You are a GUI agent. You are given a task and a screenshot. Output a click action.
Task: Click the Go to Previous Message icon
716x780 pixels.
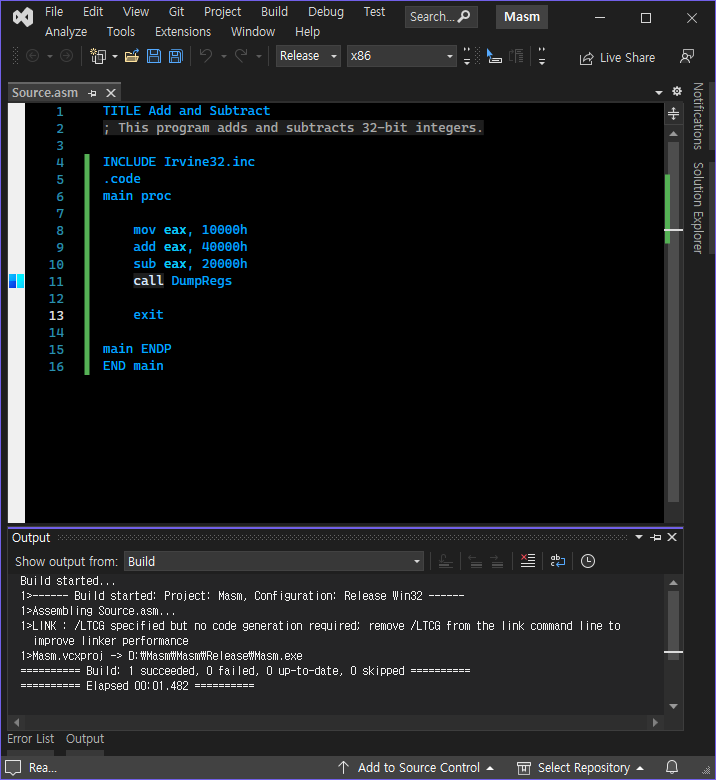[476, 561]
